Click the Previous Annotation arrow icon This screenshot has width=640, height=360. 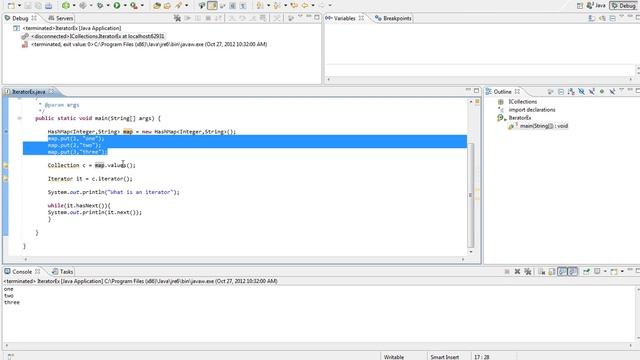[x=277, y=6]
